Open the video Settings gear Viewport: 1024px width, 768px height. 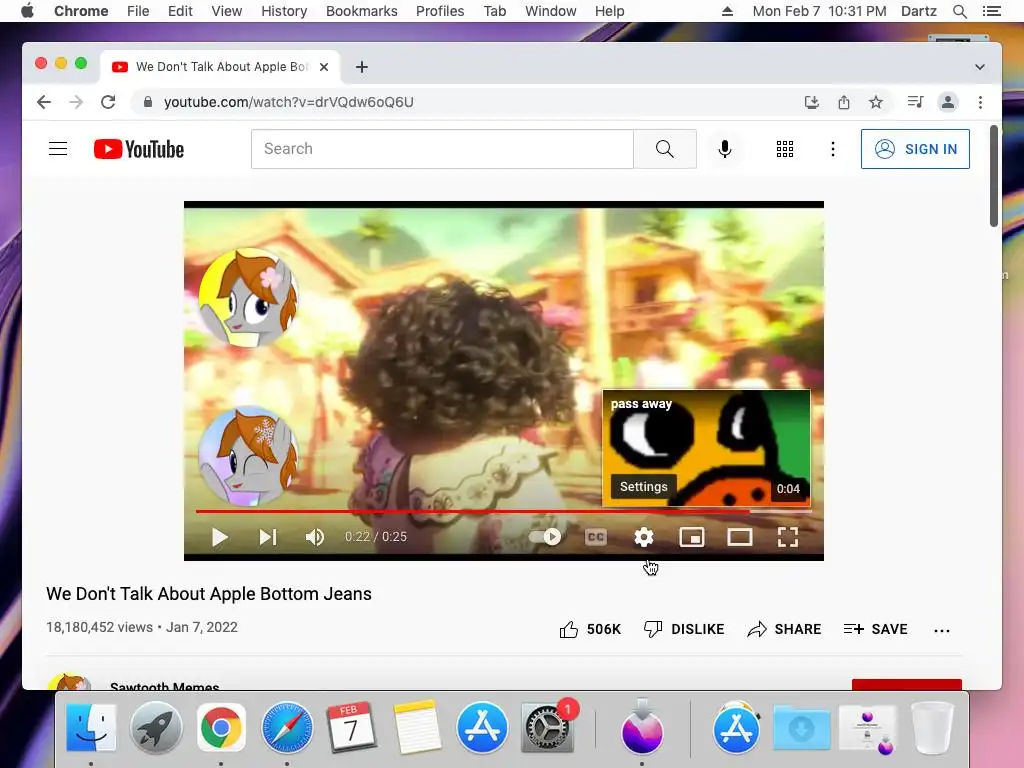tap(644, 537)
